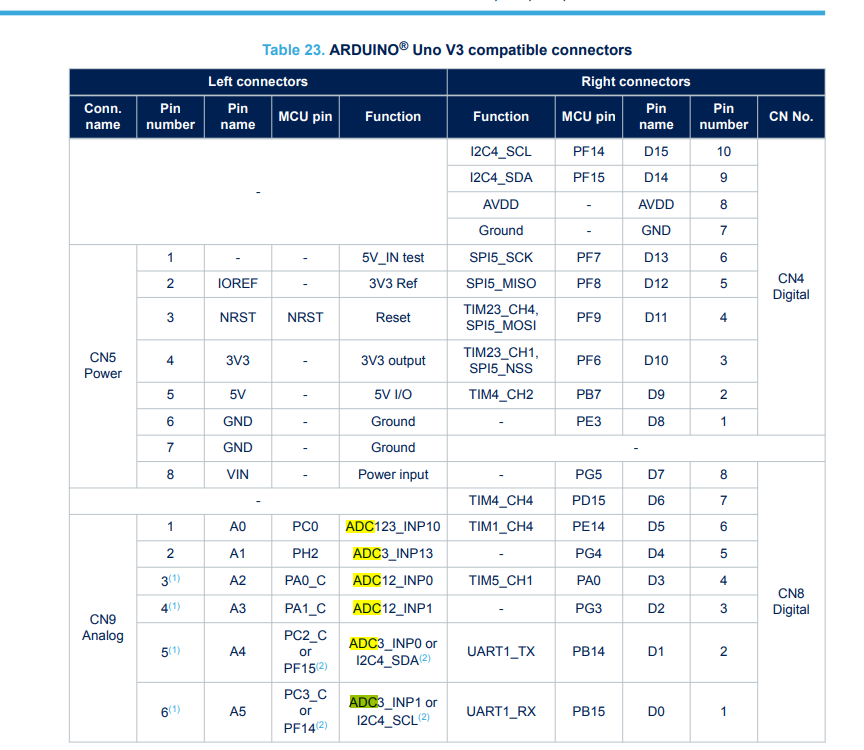864x750 pixels.
Task: Click pin name 'D15'
Action: pos(656,152)
